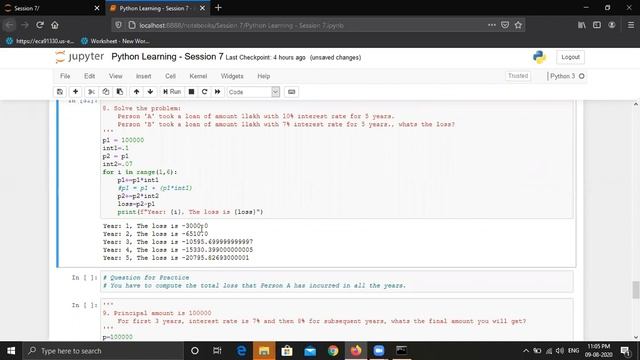Open the Widgets menu
Screen dimensions: 640x360
coord(232,76)
